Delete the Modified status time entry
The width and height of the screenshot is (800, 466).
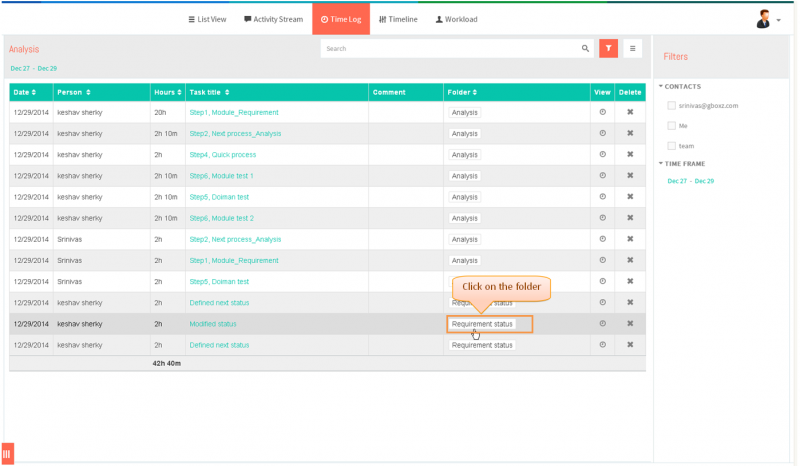click(x=630, y=324)
